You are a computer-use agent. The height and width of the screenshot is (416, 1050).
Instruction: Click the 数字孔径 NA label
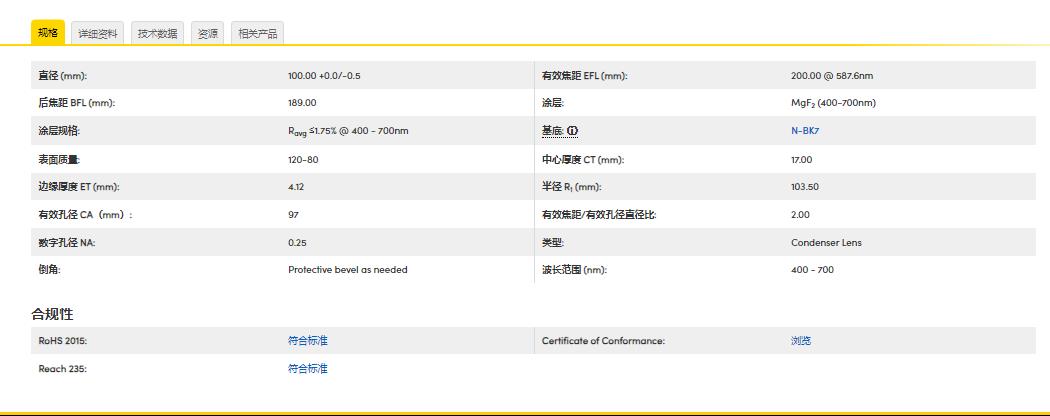click(67, 242)
